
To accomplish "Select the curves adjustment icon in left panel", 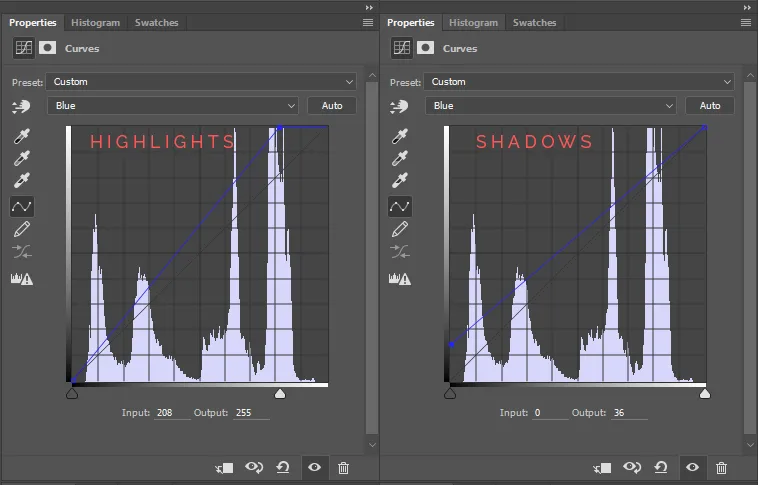I will pos(24,48).
